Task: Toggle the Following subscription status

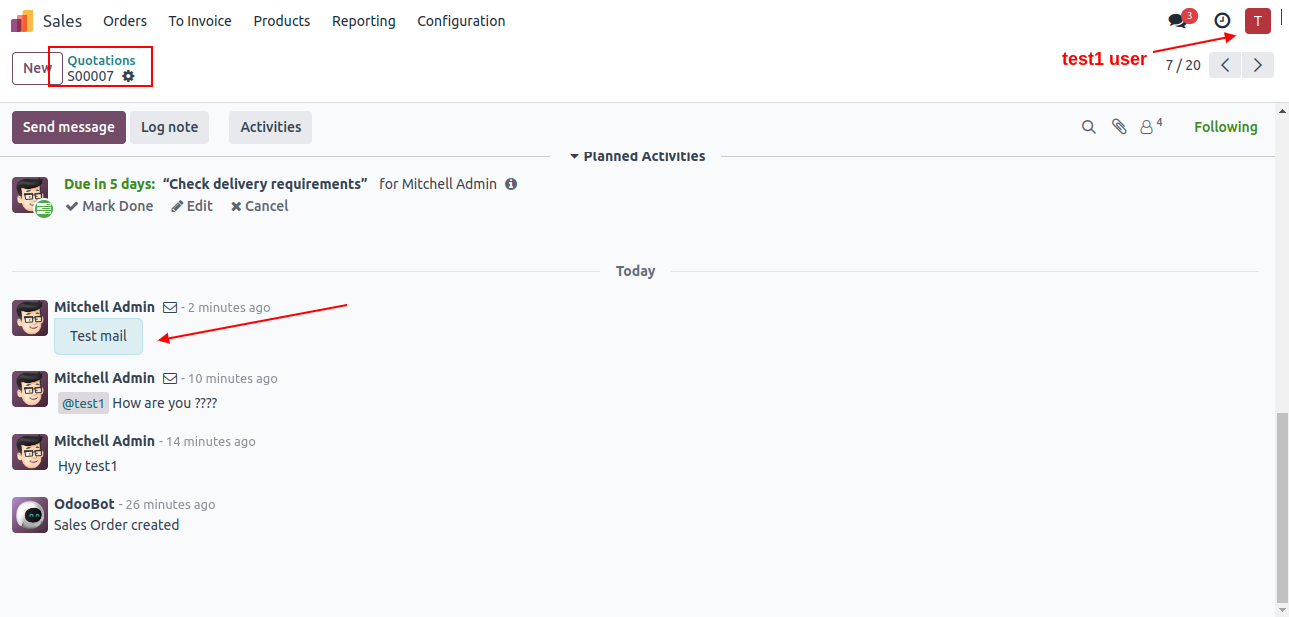Action: click(x=1225, y=127)
